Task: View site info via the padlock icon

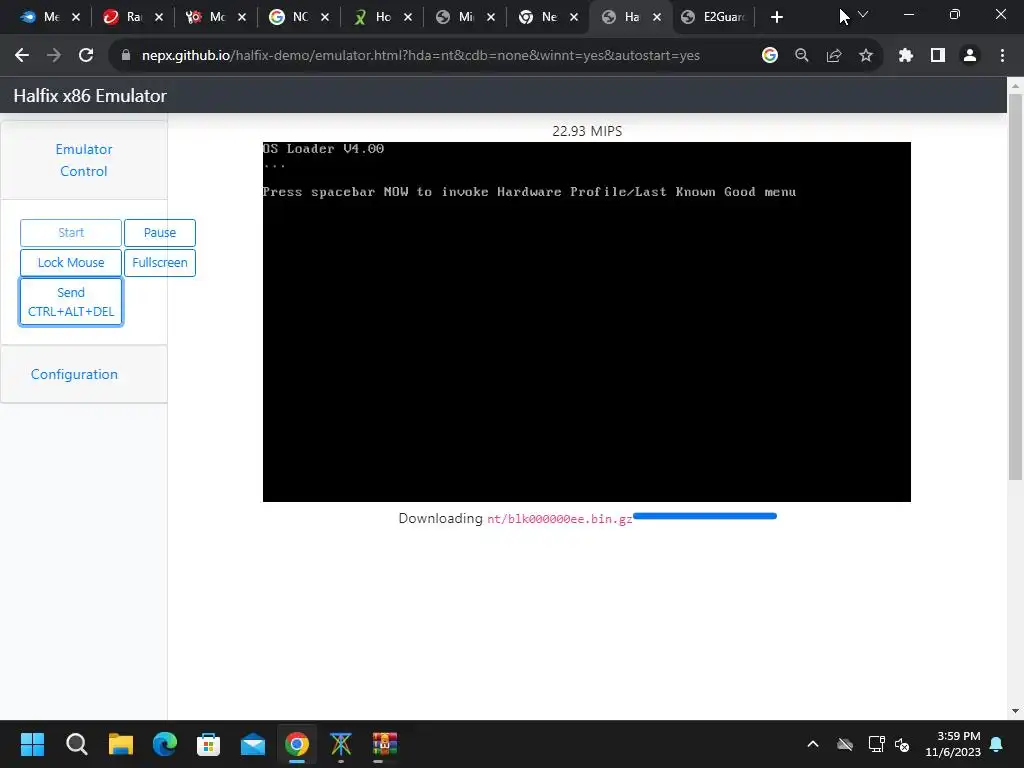Action: pos(126,56)
